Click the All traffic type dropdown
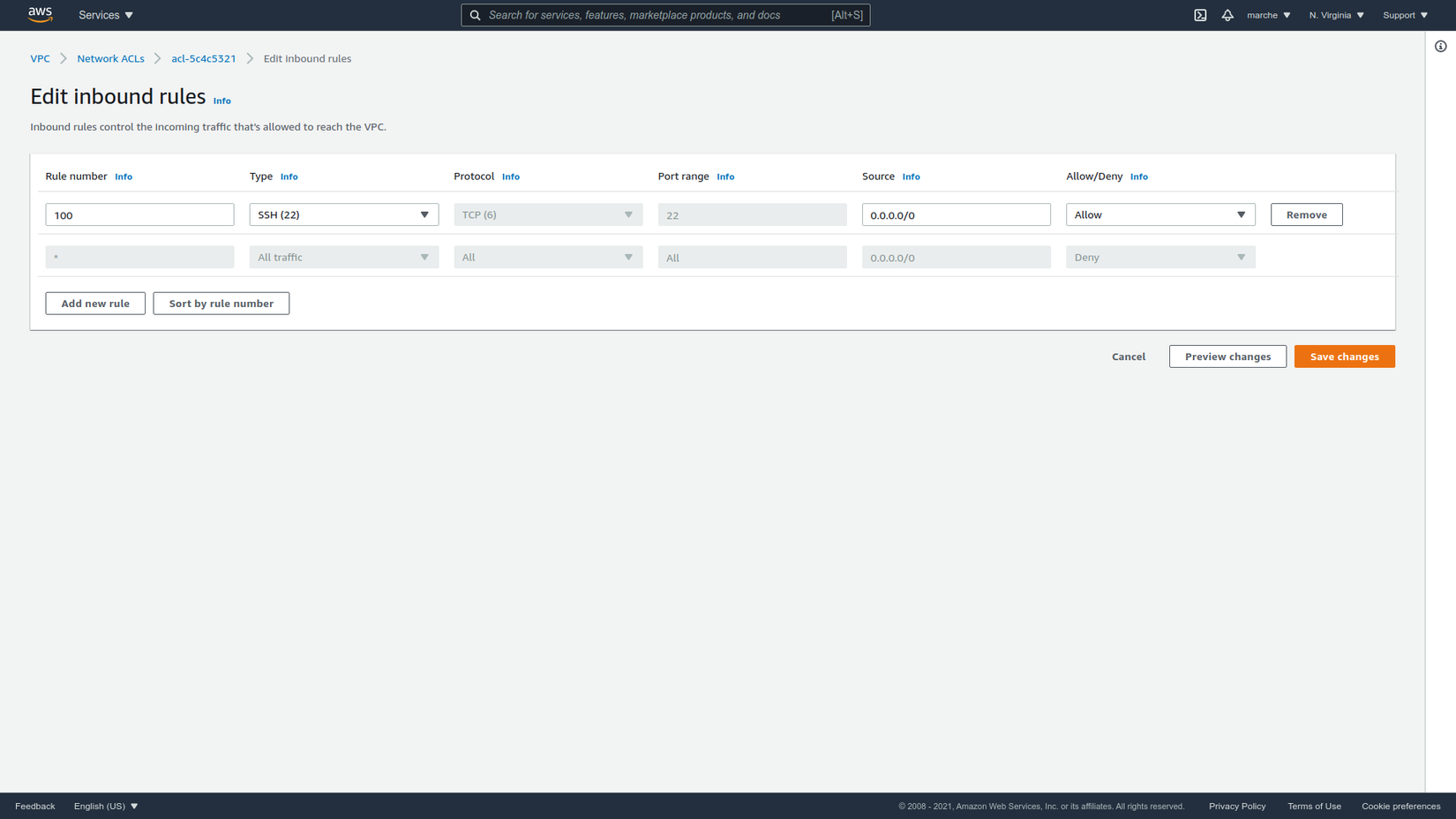 [344, 257]
